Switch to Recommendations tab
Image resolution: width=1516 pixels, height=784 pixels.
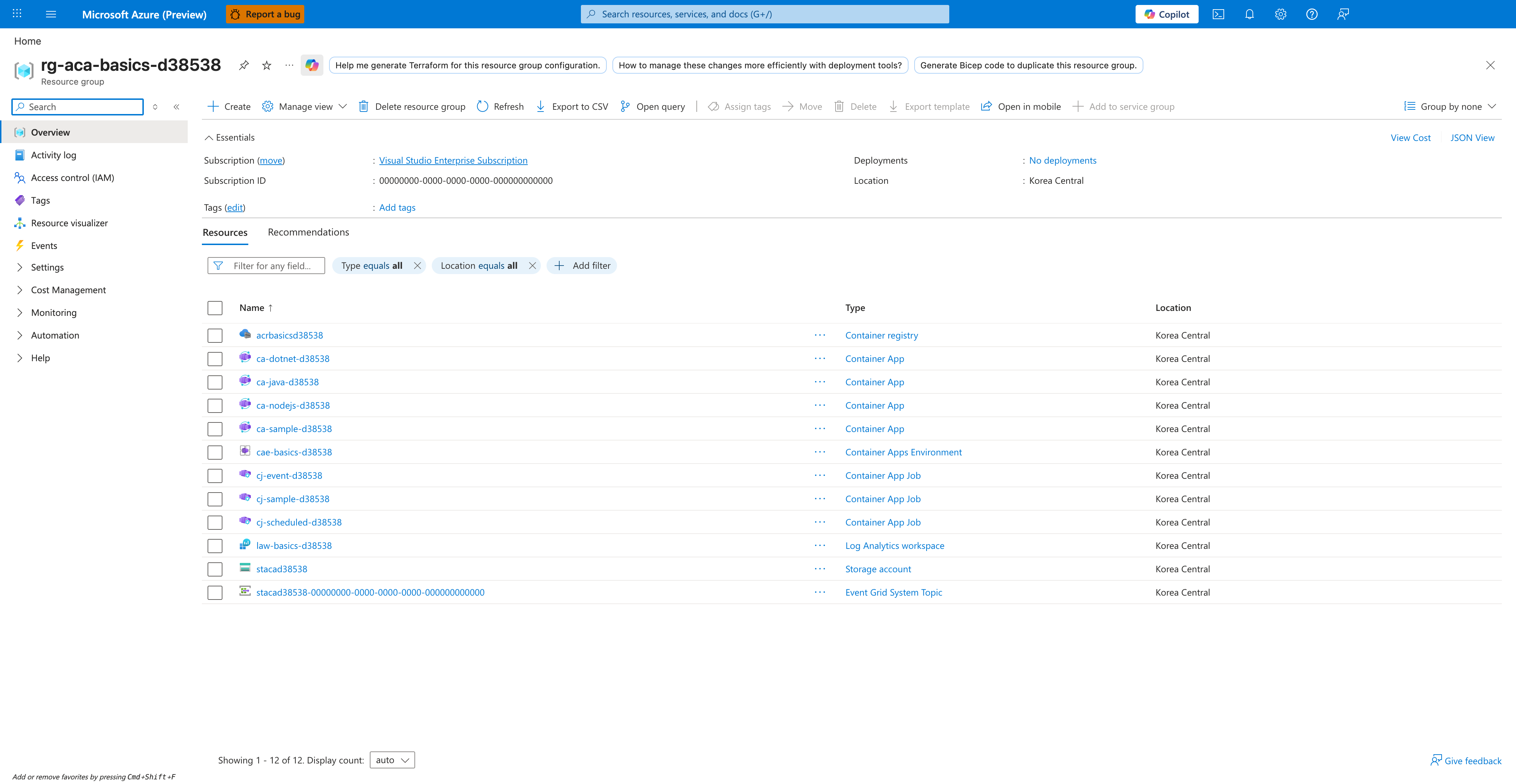pos(309,232)
